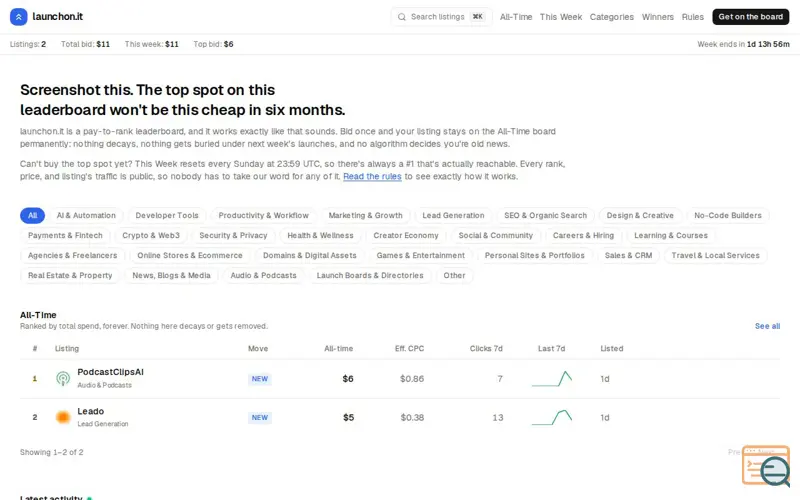Open the Leado orange logo icon

tap(63, 417)
